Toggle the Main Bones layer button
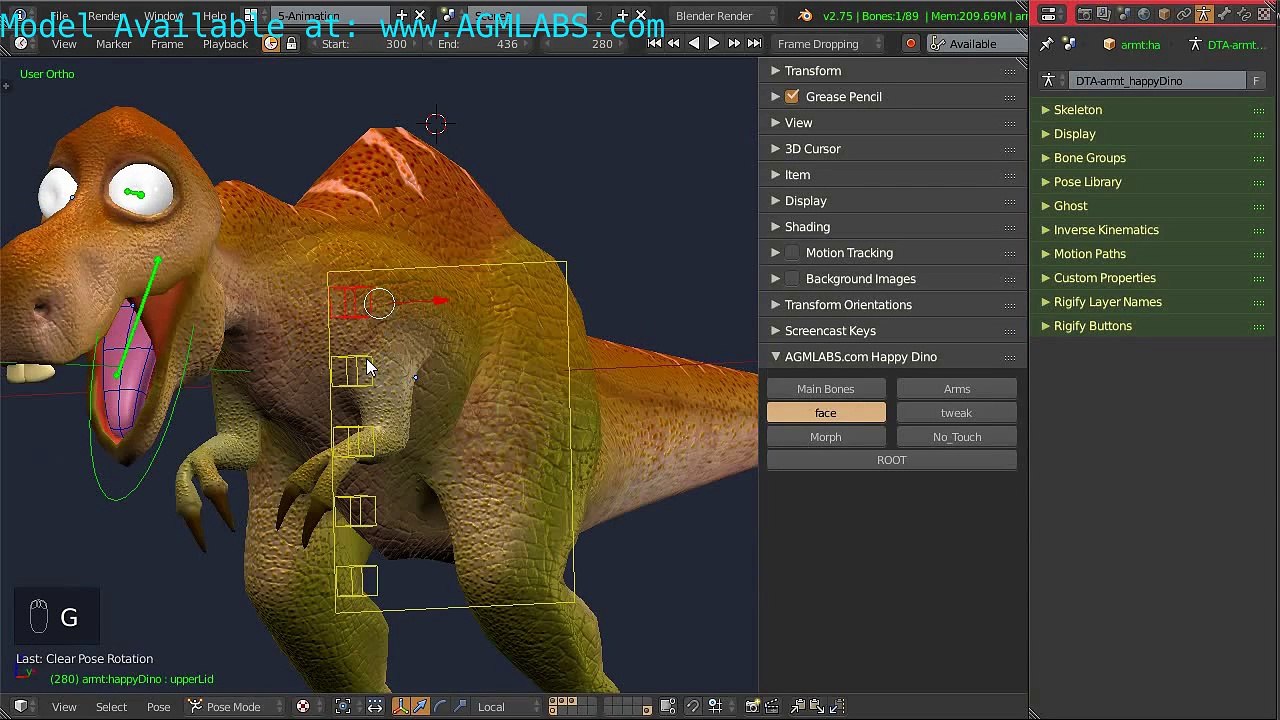1280x720 pixels. click(x=826, y=388)
